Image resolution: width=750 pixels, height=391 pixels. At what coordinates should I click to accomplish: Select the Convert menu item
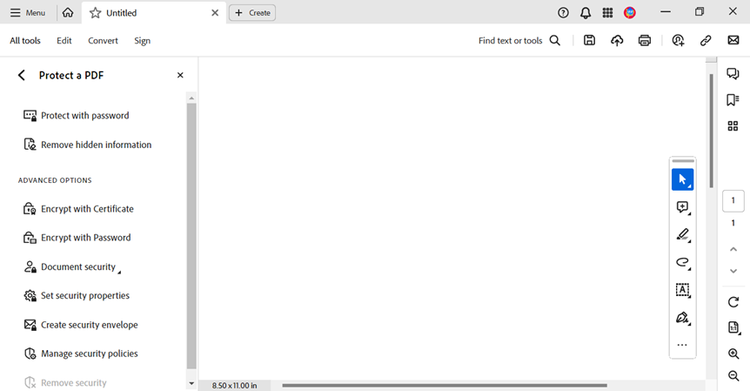click(x=103, y=41)
